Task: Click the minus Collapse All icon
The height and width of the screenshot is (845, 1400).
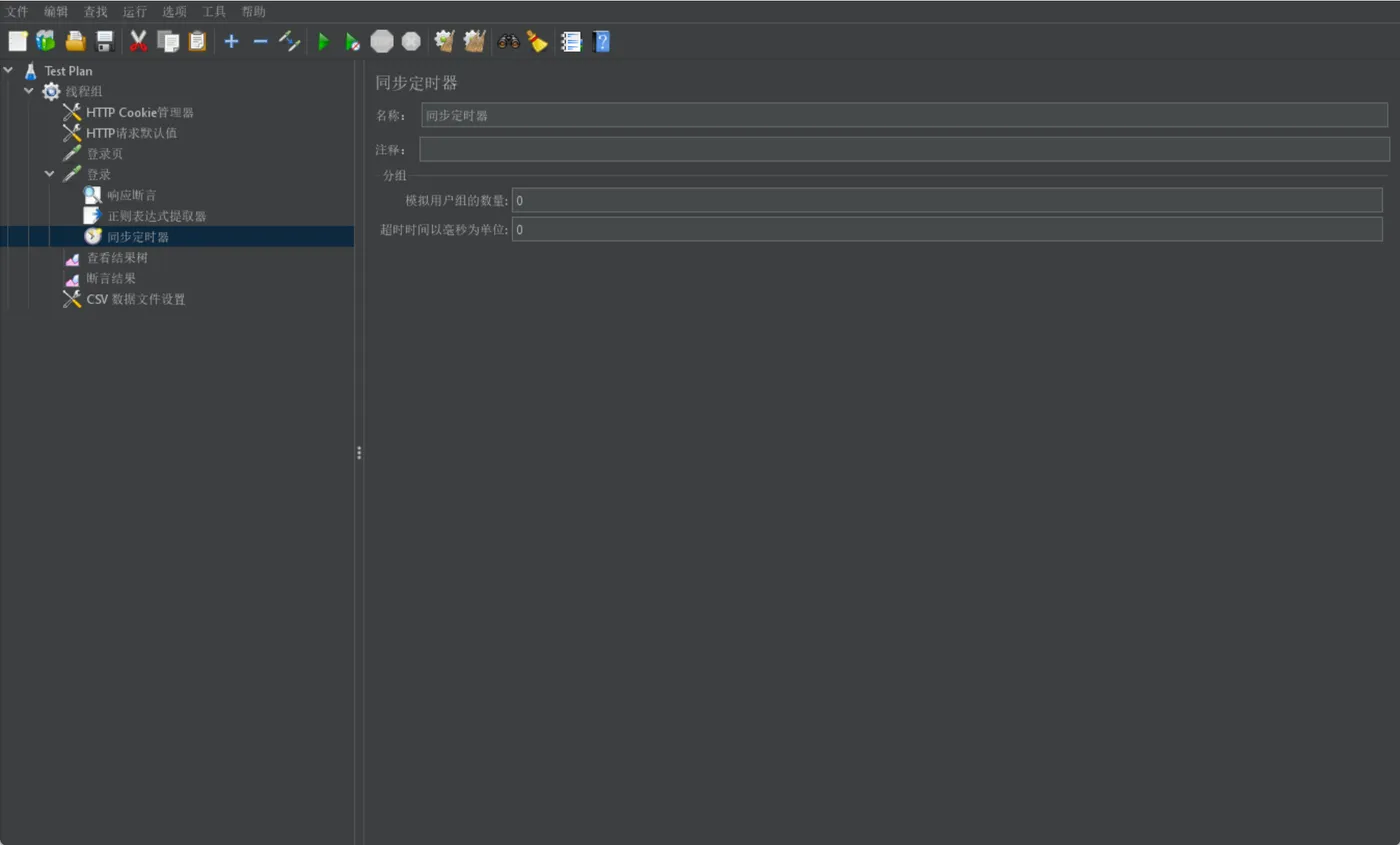Action: pyautogui.click(x=260, y=41)
